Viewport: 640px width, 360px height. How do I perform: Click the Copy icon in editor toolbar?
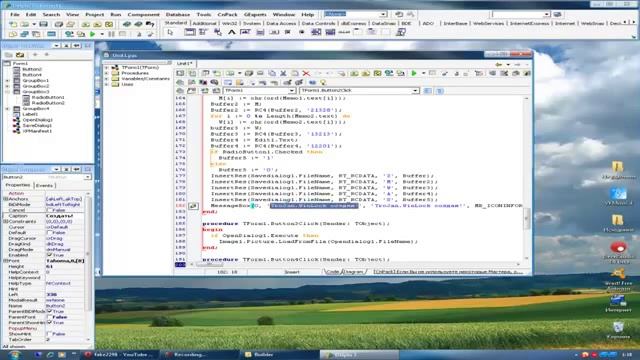272,73
